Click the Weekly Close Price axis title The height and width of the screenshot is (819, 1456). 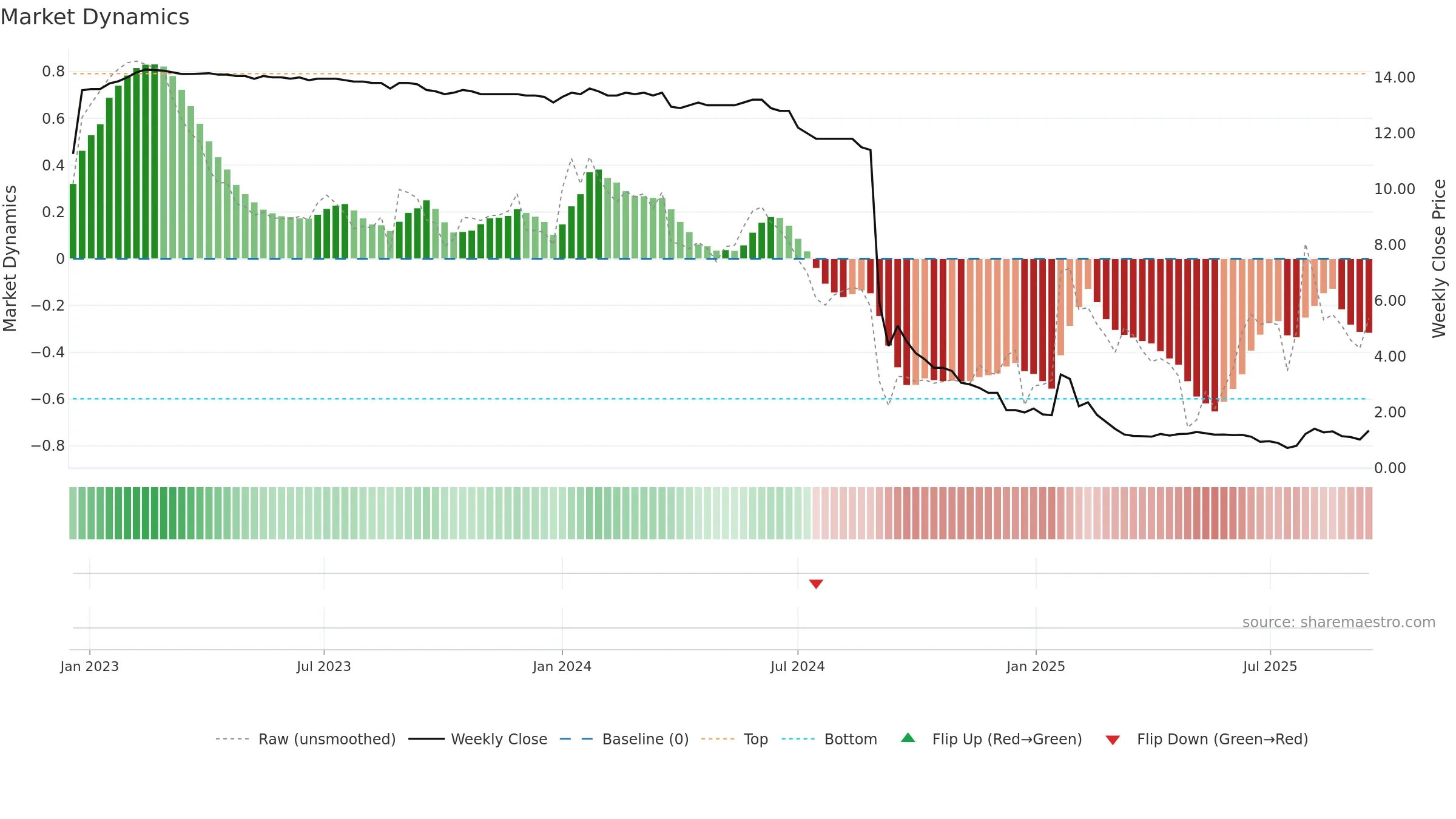1439,258
